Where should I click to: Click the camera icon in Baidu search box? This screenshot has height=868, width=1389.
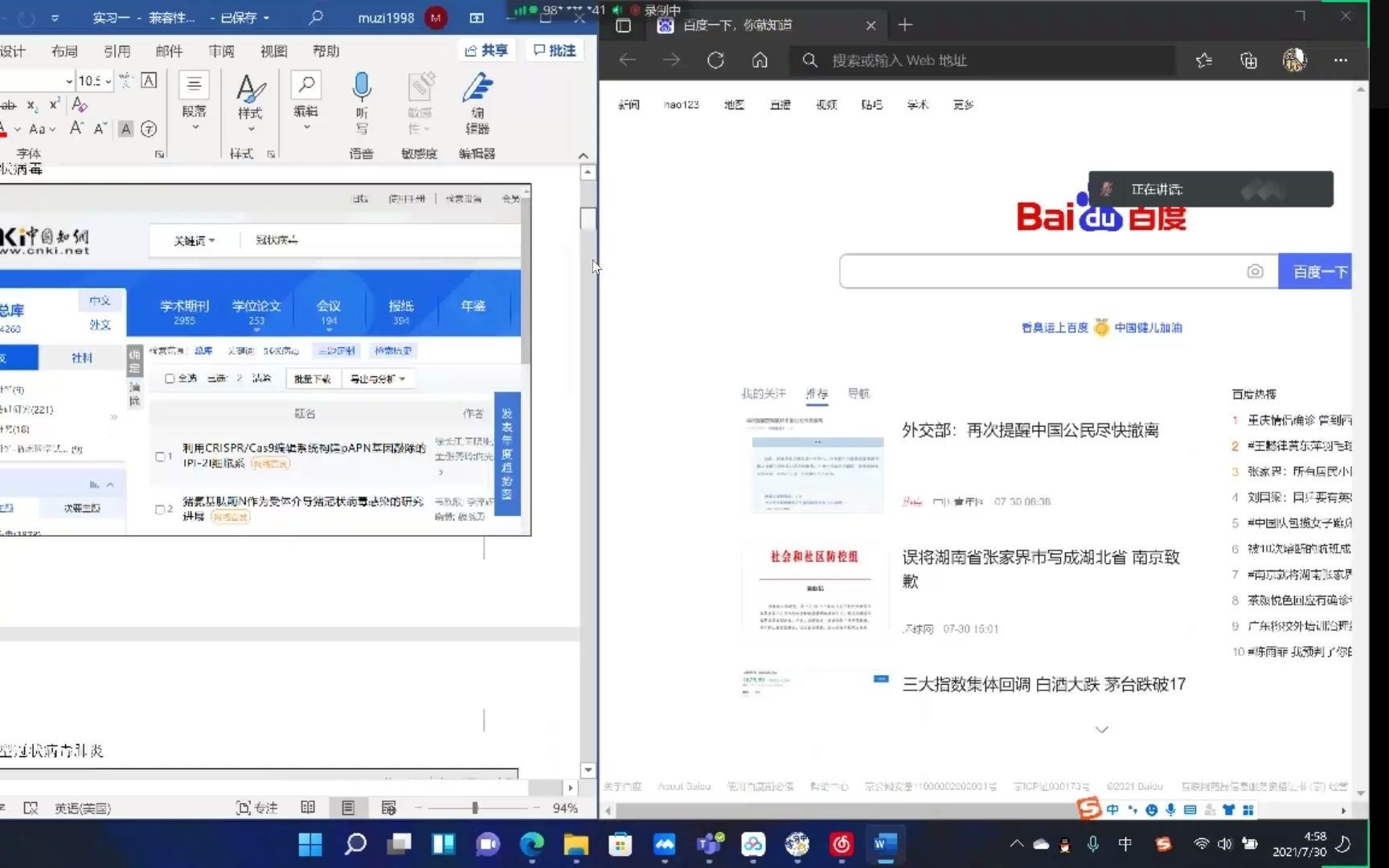1255,272
